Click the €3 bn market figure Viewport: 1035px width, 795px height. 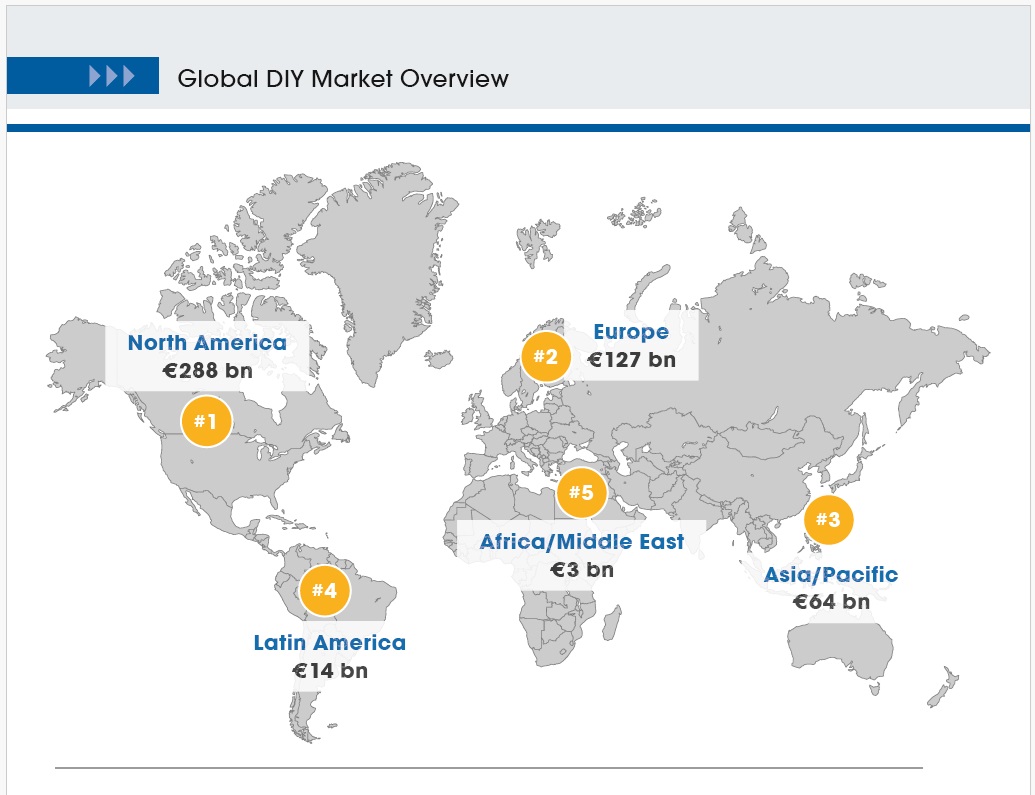(582, 570)
